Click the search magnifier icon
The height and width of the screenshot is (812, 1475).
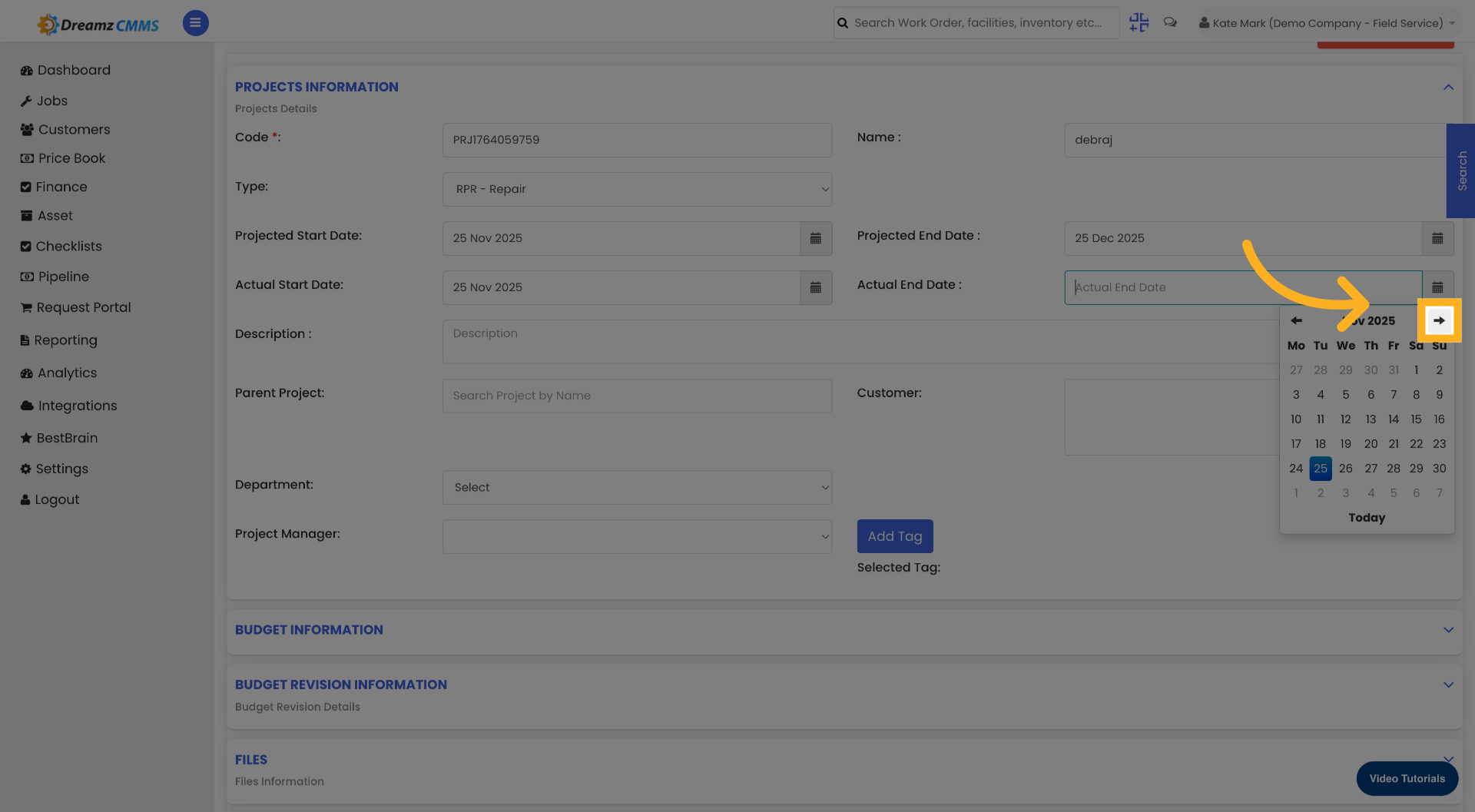[843, 23]
